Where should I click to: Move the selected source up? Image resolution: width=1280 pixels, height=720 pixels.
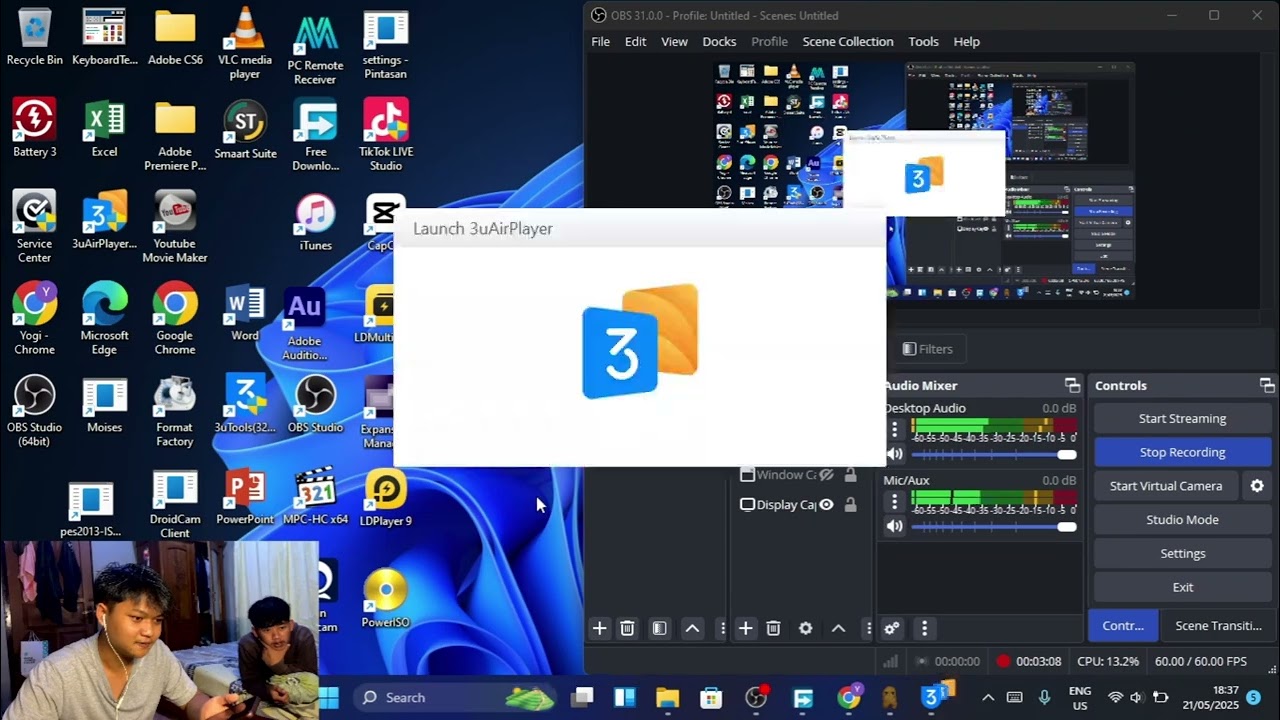point(838,628)
